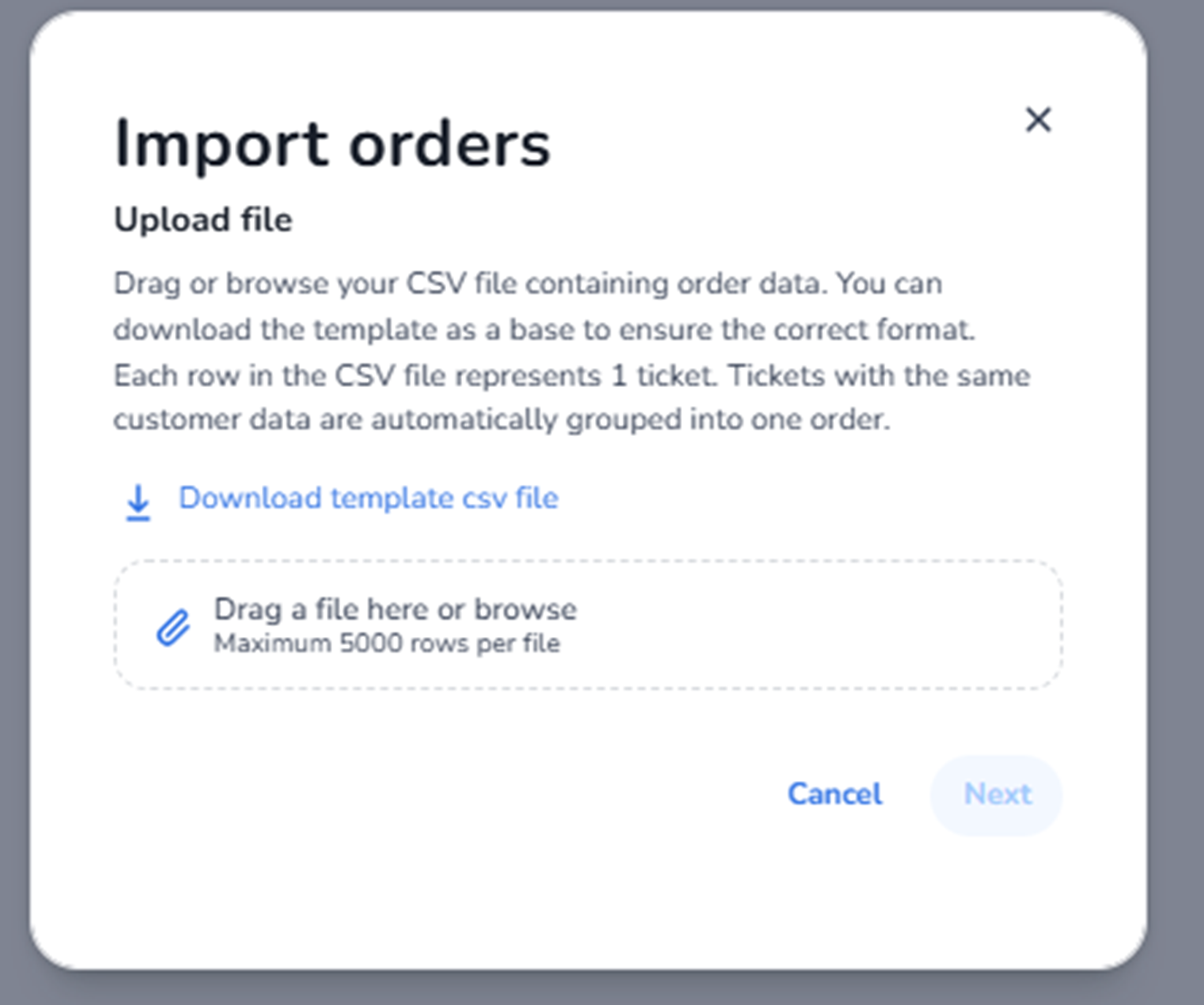Click the "Upload file" subheading
The width and height of the screenshot is (1204, 1005).
pos(203,220)
